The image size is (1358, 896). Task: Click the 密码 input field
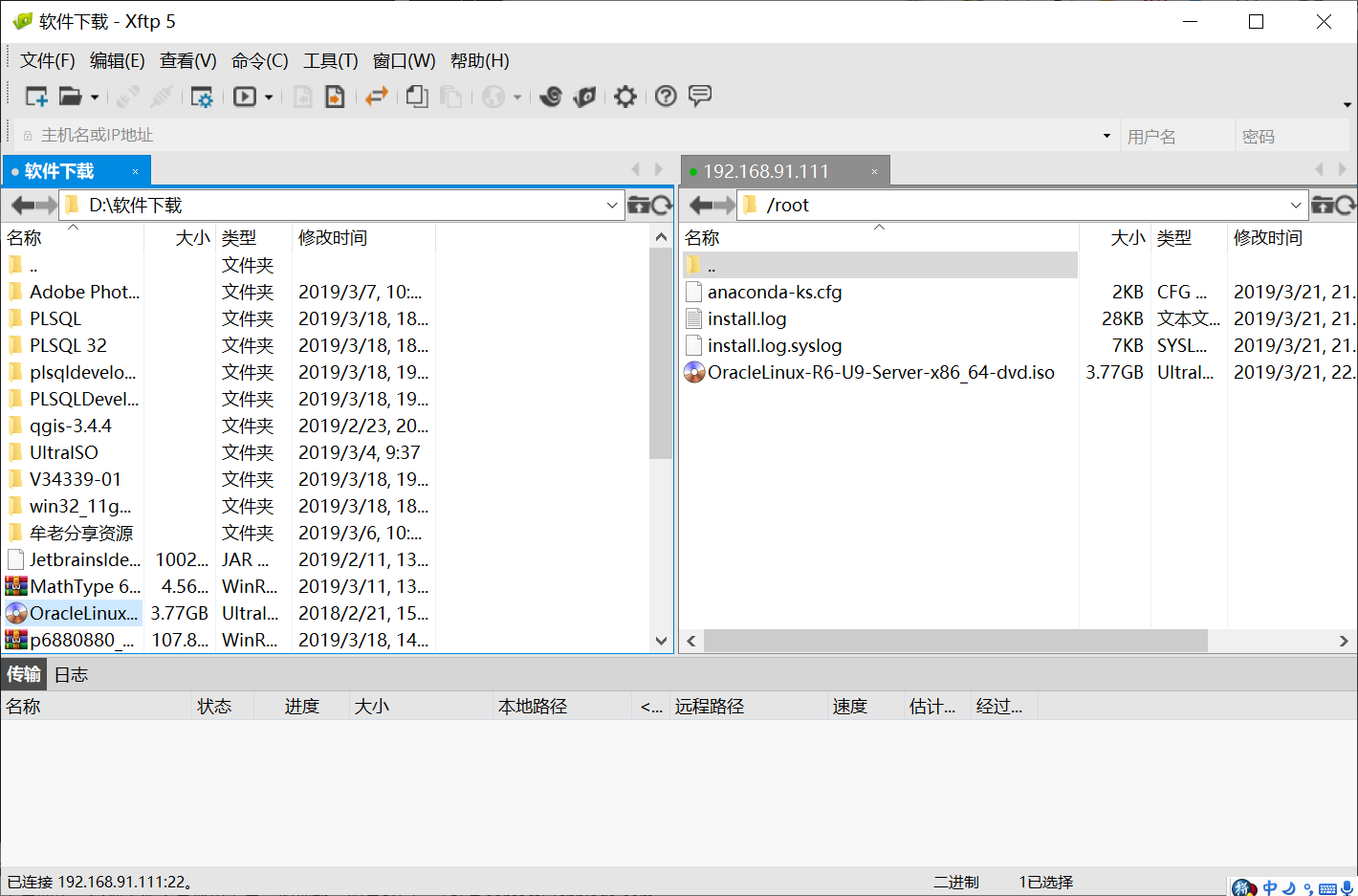(x=1292, y=136)
